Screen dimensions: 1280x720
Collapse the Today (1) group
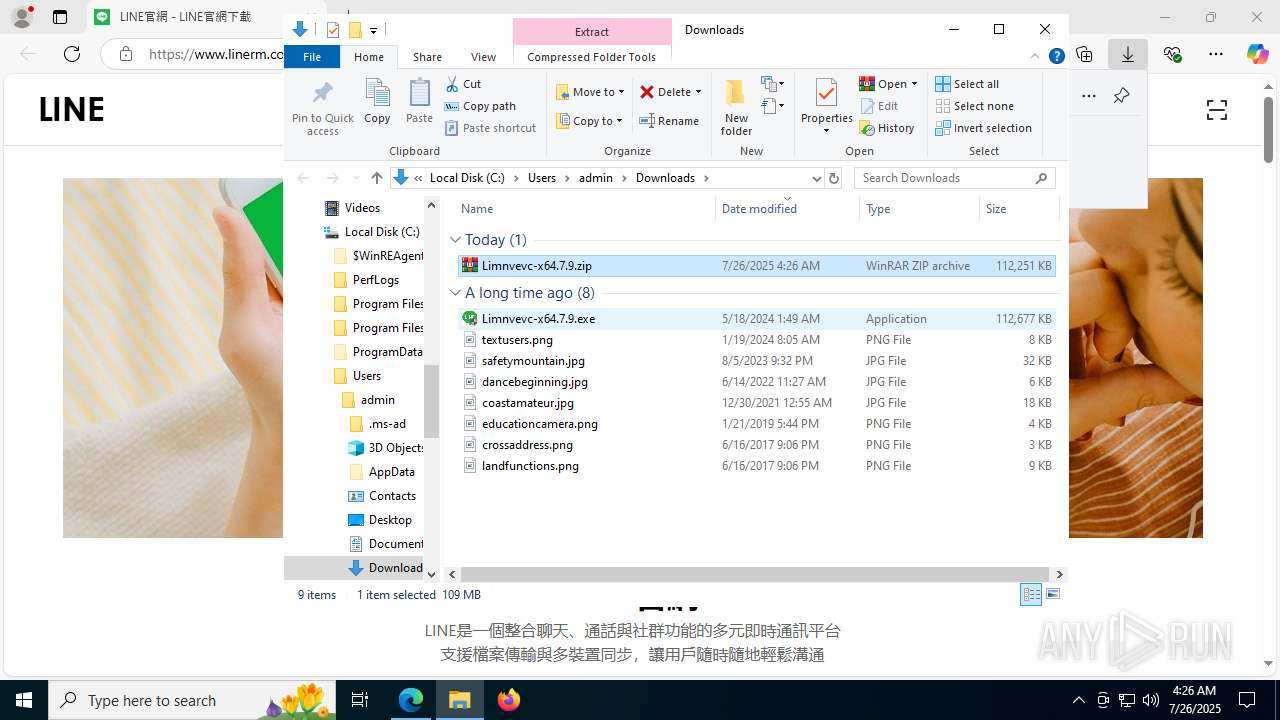click(x=455, y=240)
